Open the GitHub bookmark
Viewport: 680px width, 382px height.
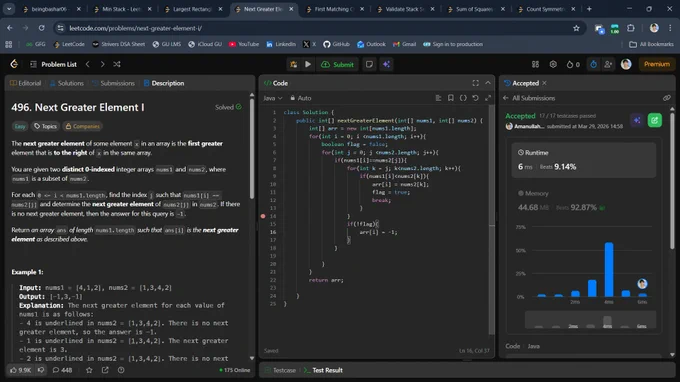[336, 44]
